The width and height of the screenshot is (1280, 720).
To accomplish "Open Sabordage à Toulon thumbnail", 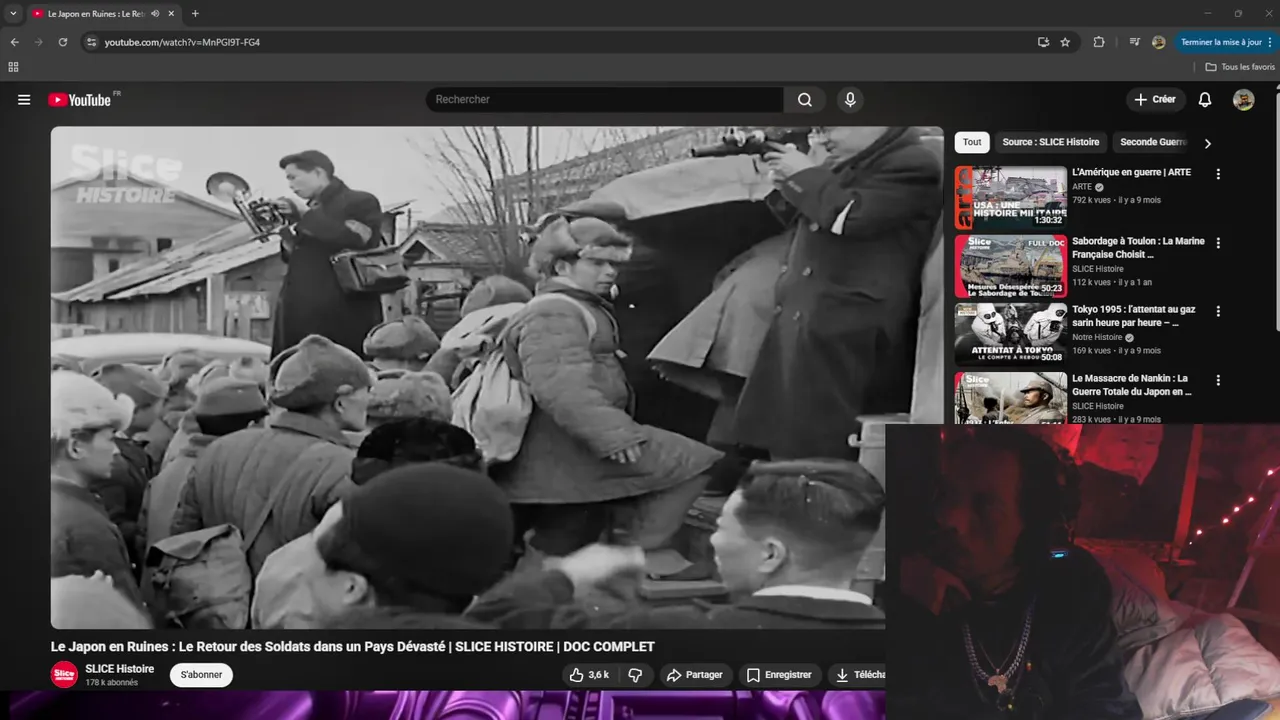I will (1011, 267).
